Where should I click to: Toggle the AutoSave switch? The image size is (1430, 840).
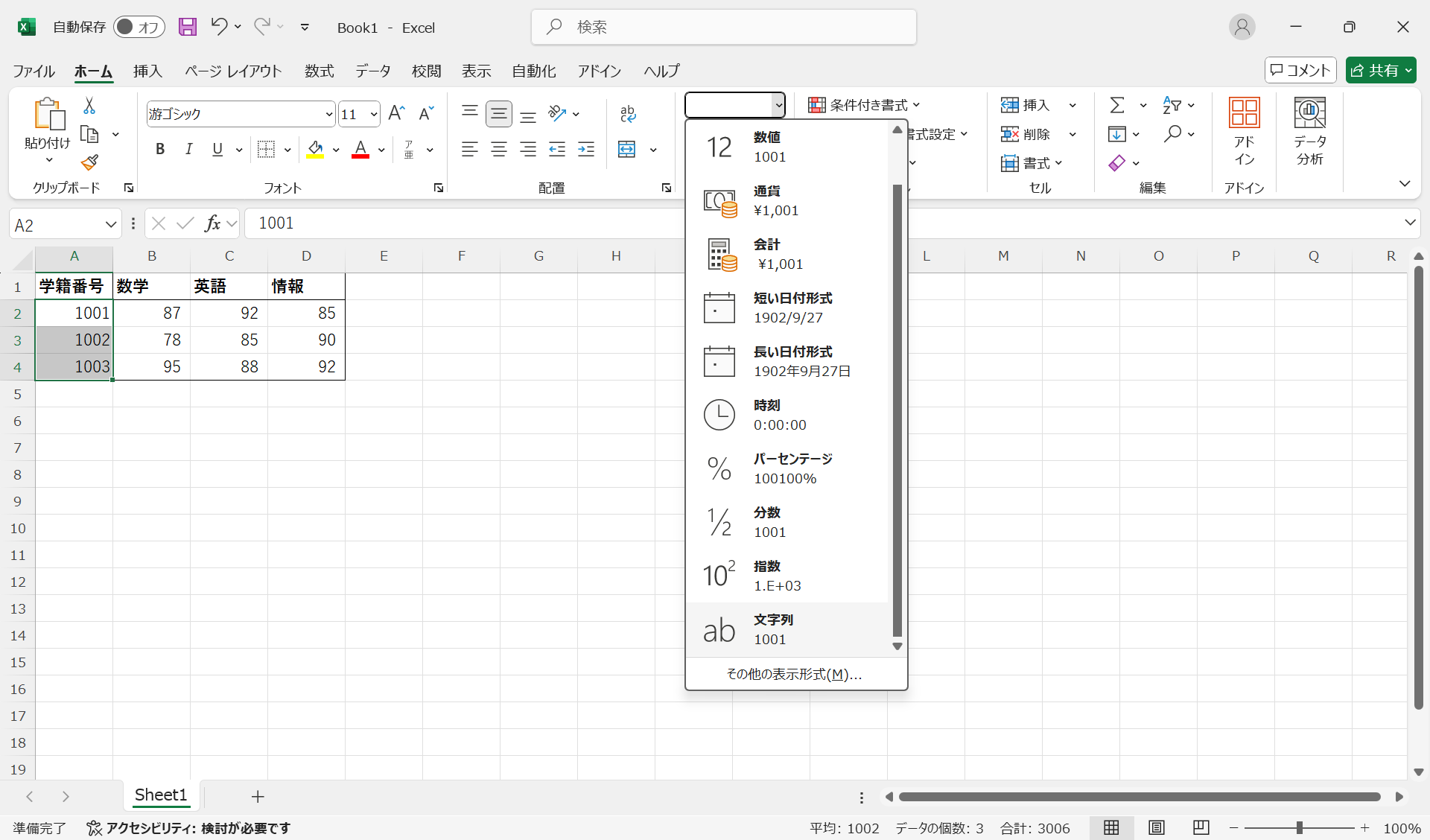pos(139,28)
